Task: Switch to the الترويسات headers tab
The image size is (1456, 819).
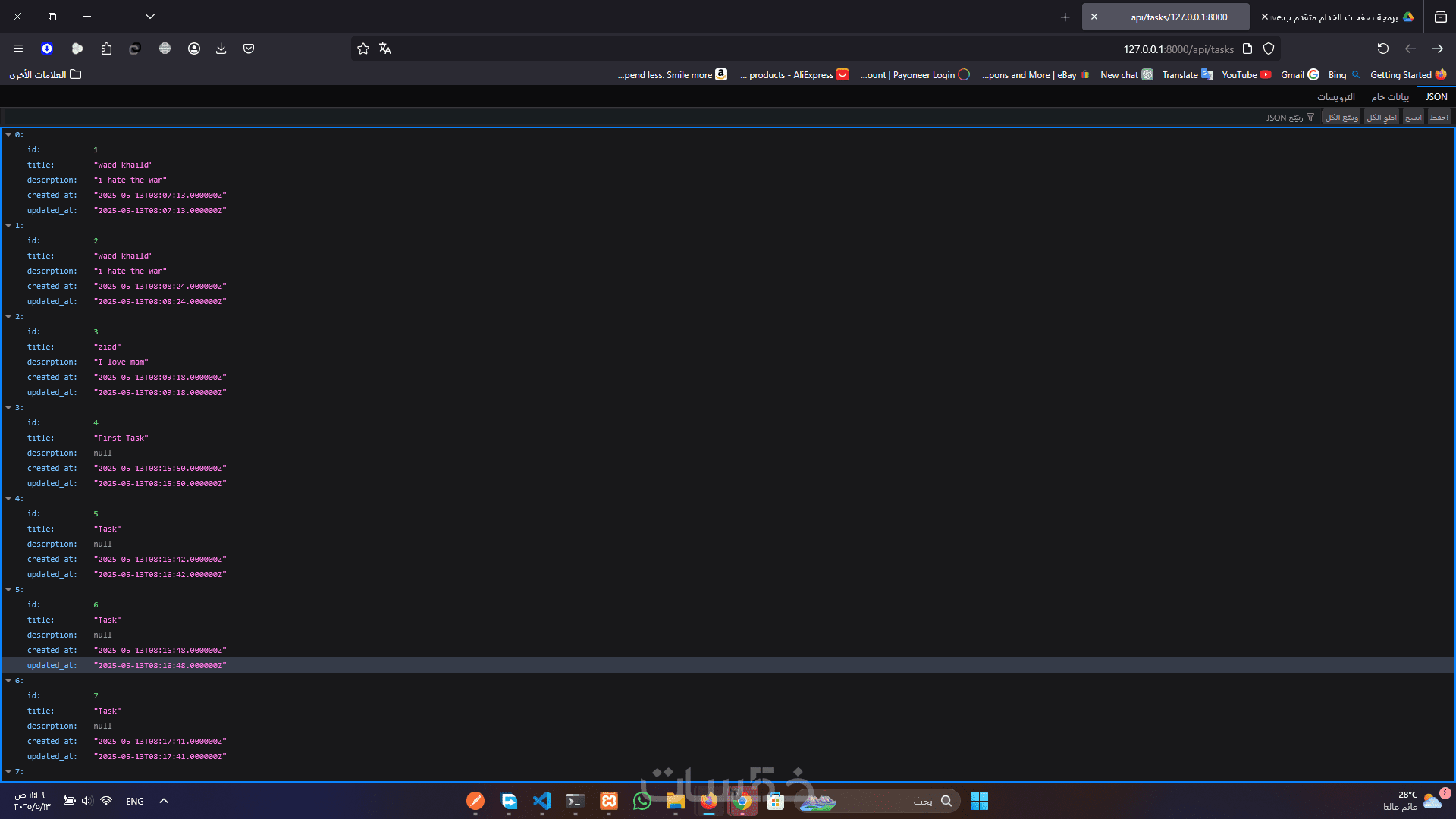Action: [x=1335, y=97]
